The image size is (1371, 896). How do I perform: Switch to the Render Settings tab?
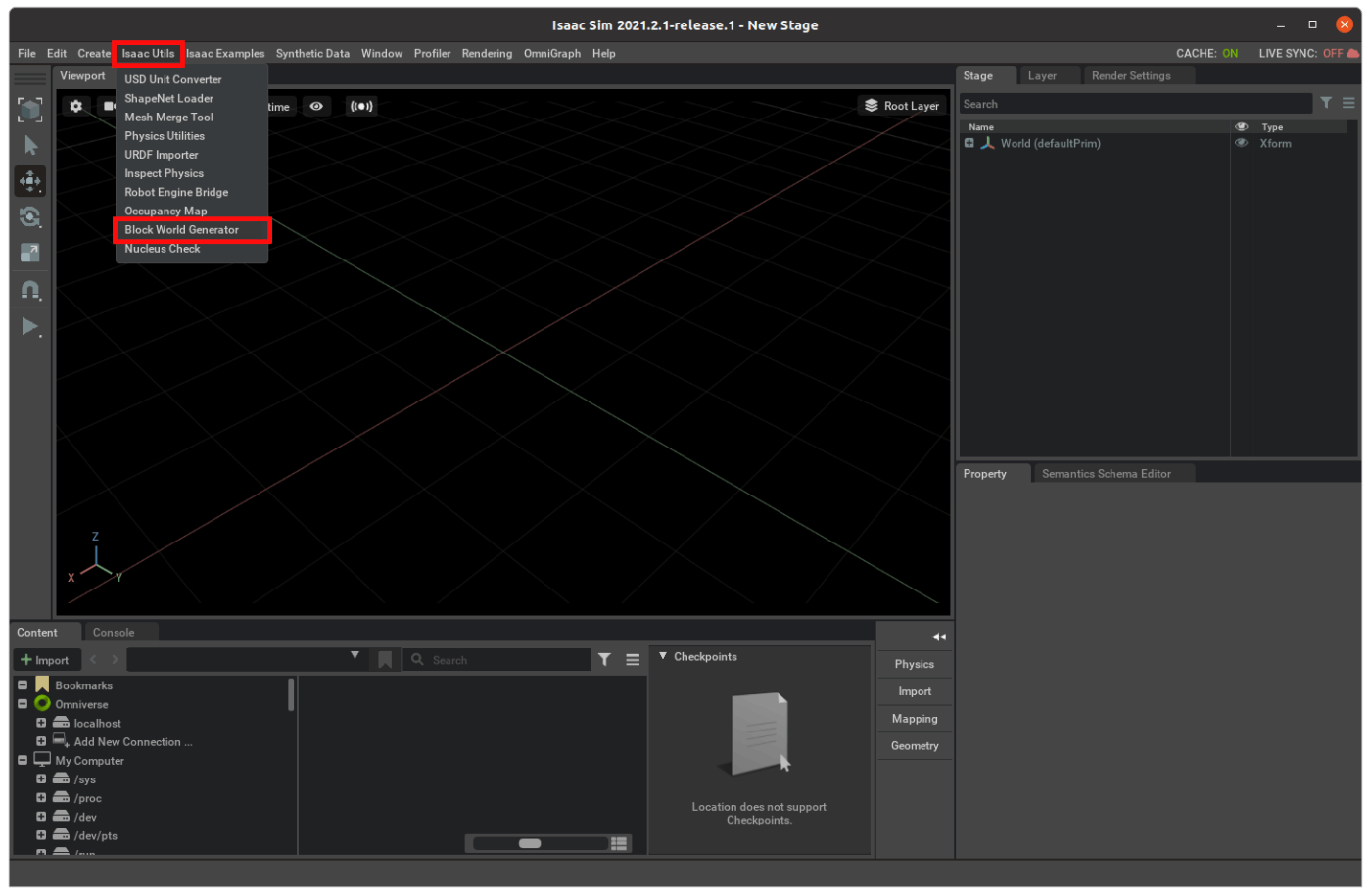tap(1131, 75)
